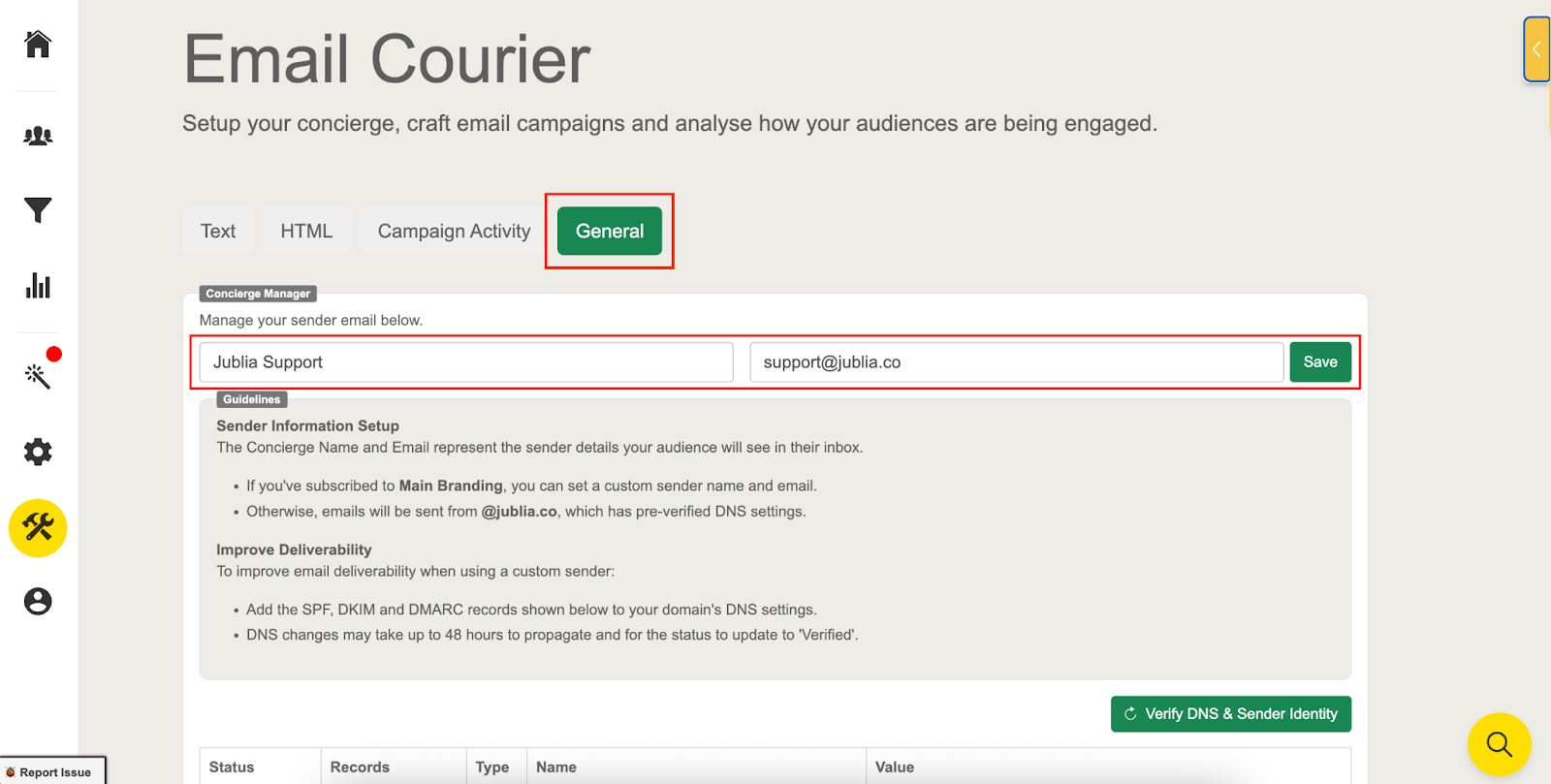
Task: Open the bar chart analytics icon
Action: (x=38, y=286)
